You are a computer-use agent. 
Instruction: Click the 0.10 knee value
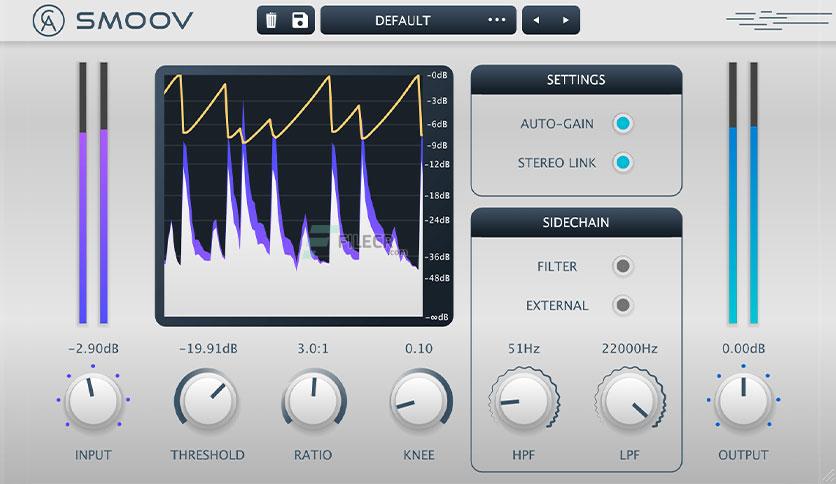(419, 349)
